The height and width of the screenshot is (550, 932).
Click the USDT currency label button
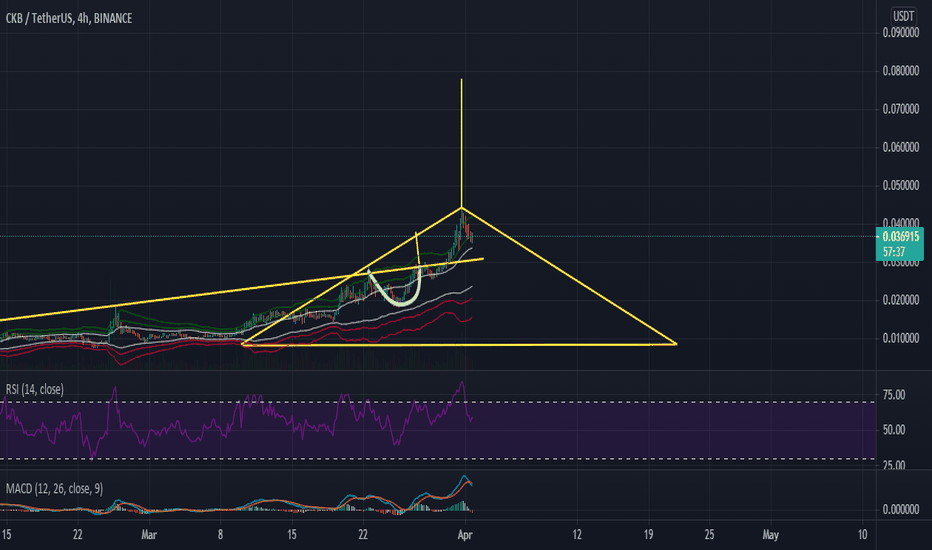click(903, 15)
